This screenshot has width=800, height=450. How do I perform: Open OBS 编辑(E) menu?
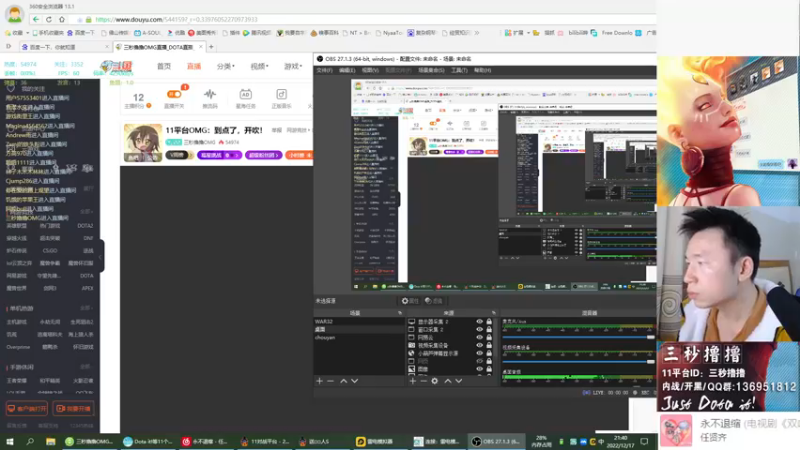tap(347, 70)
